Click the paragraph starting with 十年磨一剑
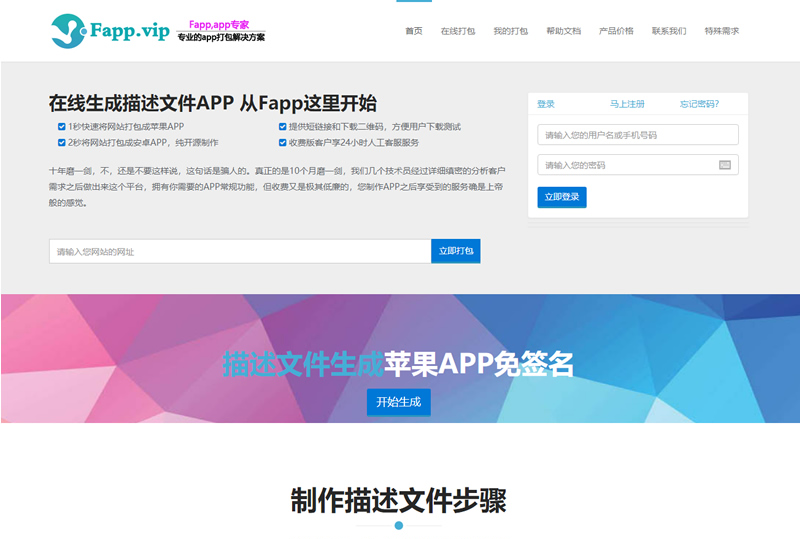800x539 pixels. click(277, 187)
